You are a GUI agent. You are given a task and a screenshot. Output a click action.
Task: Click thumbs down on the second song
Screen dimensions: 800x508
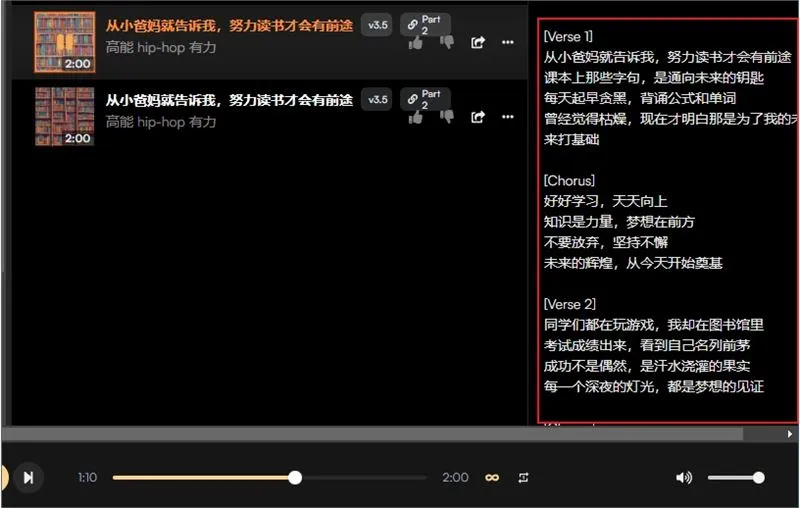446,117
